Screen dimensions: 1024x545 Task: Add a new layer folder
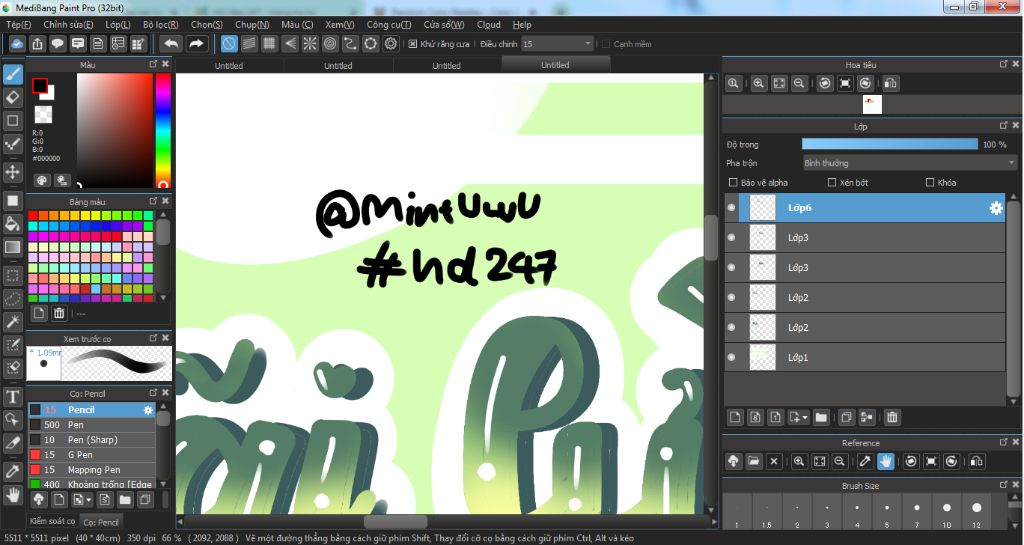(x=821, y=417)
